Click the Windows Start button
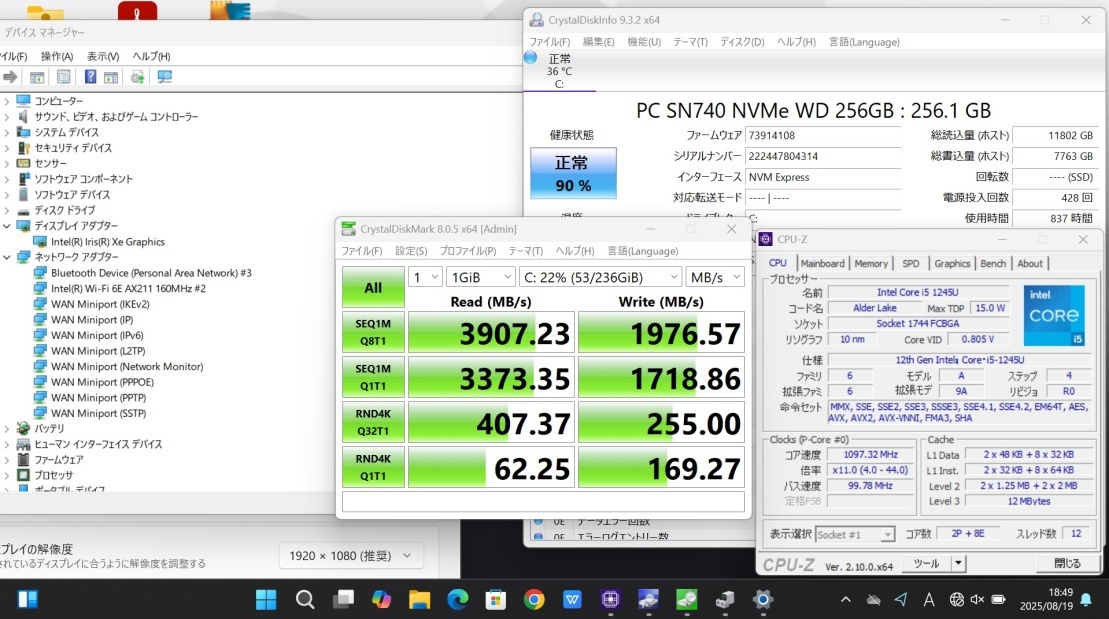Viewport: 1109px width, 619px height. 266,600
